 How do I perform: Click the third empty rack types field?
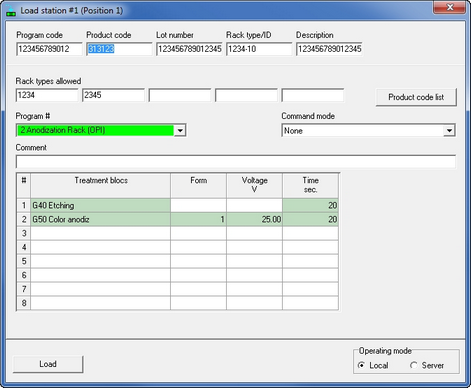point(180,95)
